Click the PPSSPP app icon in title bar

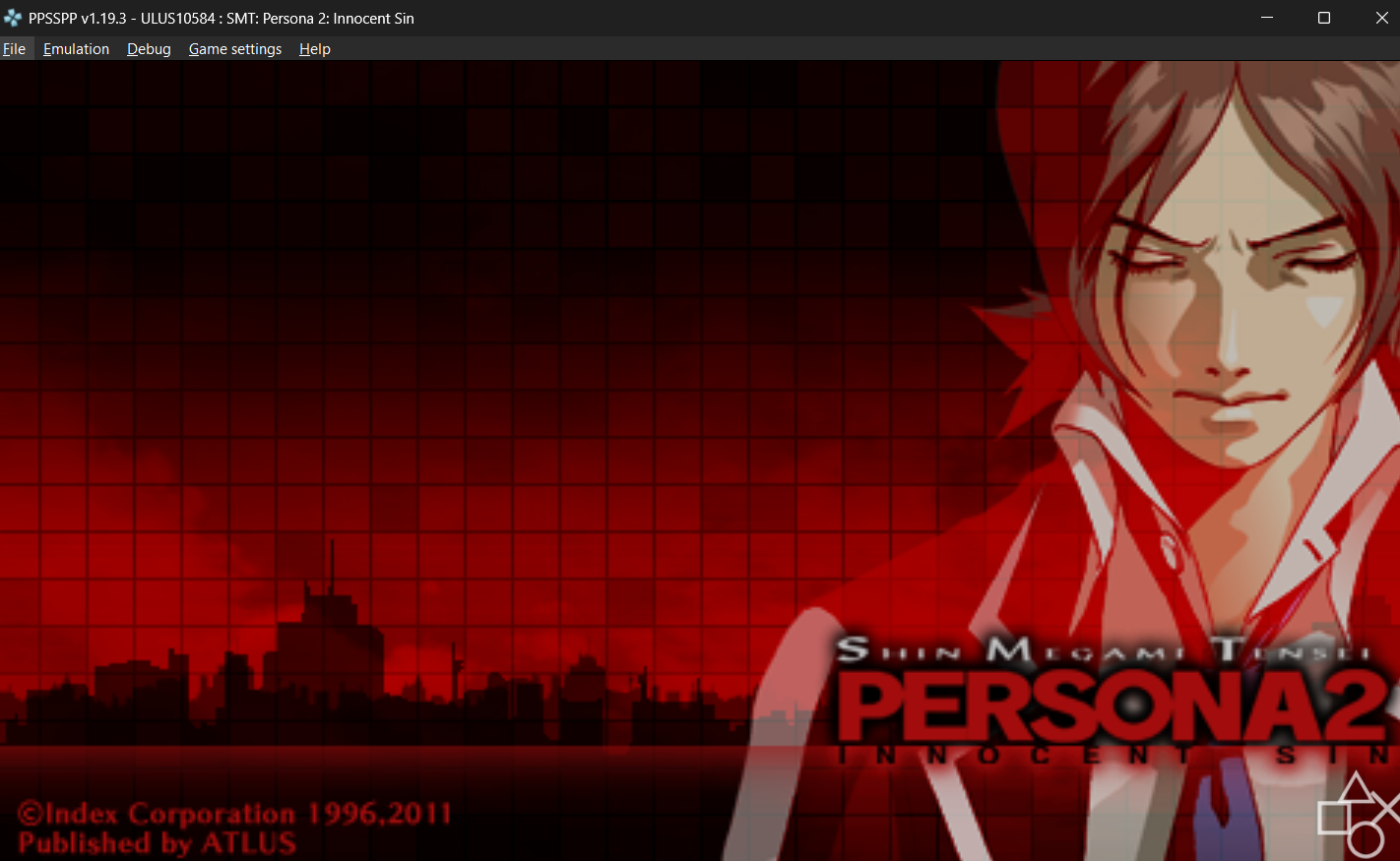(x=13, y=18)
